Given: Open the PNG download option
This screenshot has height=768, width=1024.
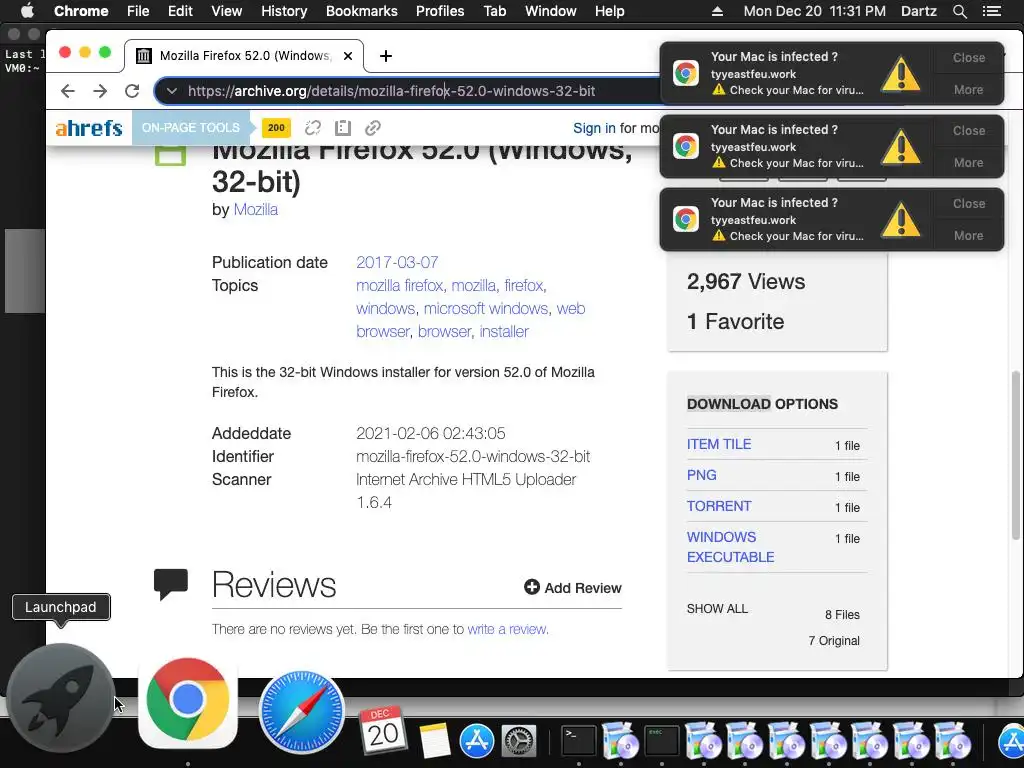Looking at the screenshot, I should 701,475.
